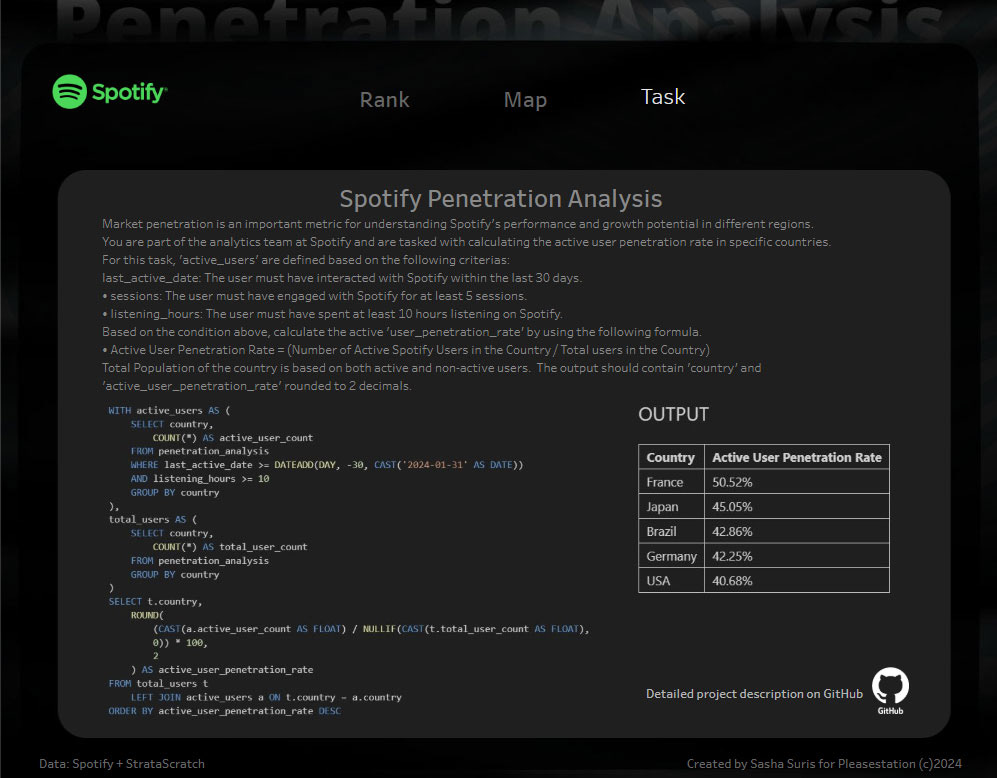Click the Japan table cell
997x778 pixels.
pyautogui.click(x=671, y=507)
